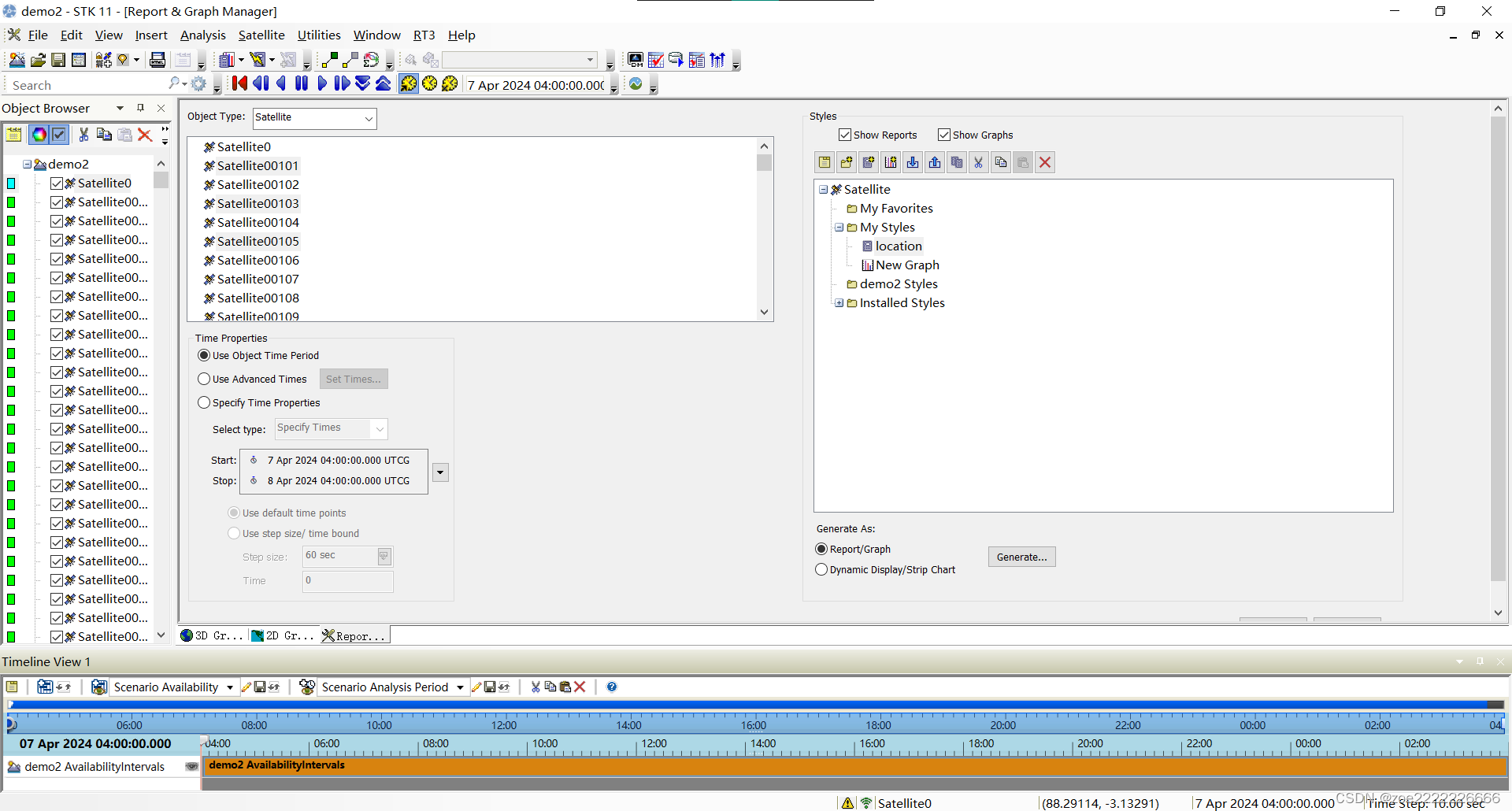Collapse the My Styles folder
Image resolution: width=1512 pixels, height=811 pixels.
coord(839,227)
